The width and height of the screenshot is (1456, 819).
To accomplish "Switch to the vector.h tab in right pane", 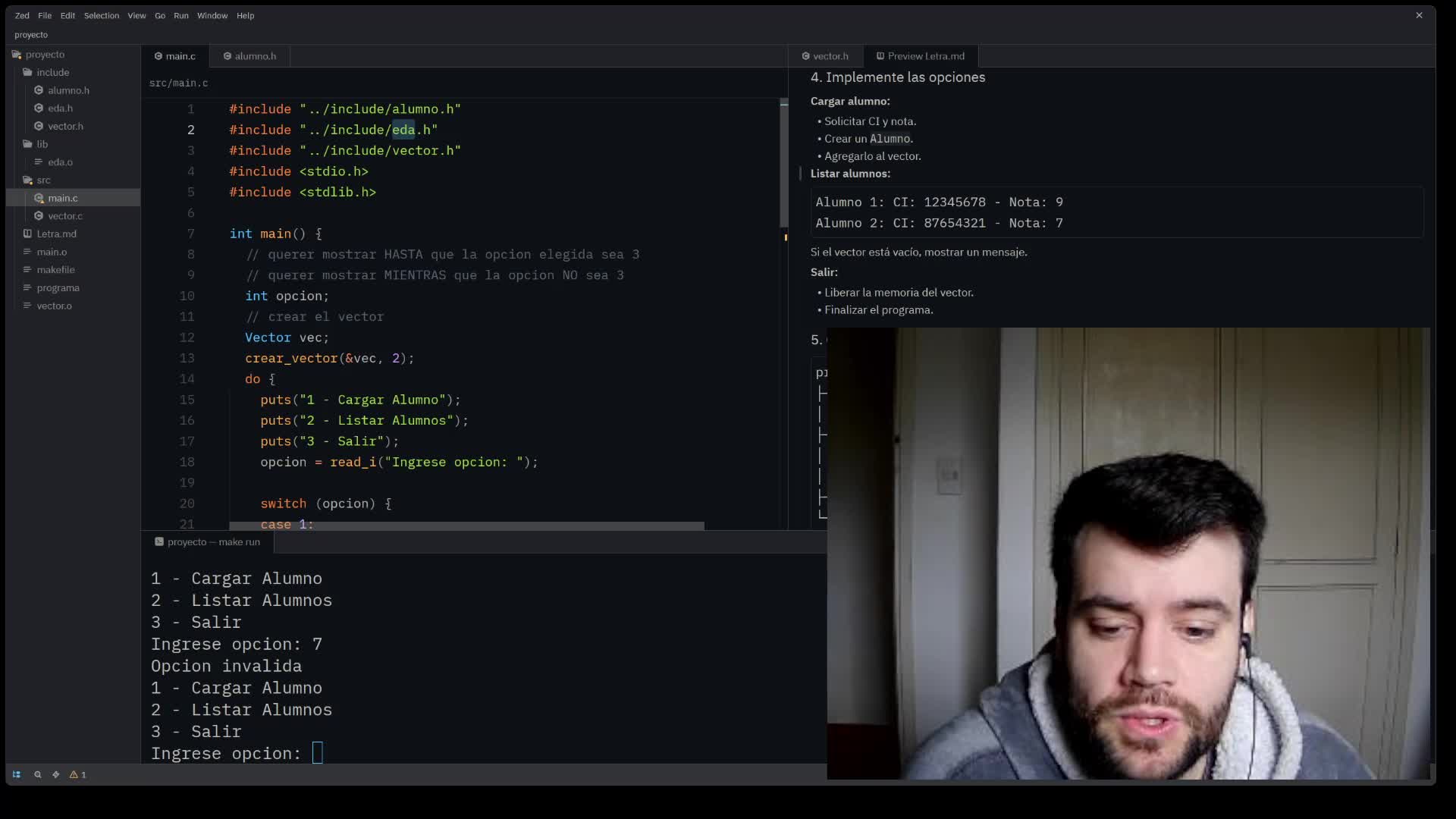I will [826, 56].
